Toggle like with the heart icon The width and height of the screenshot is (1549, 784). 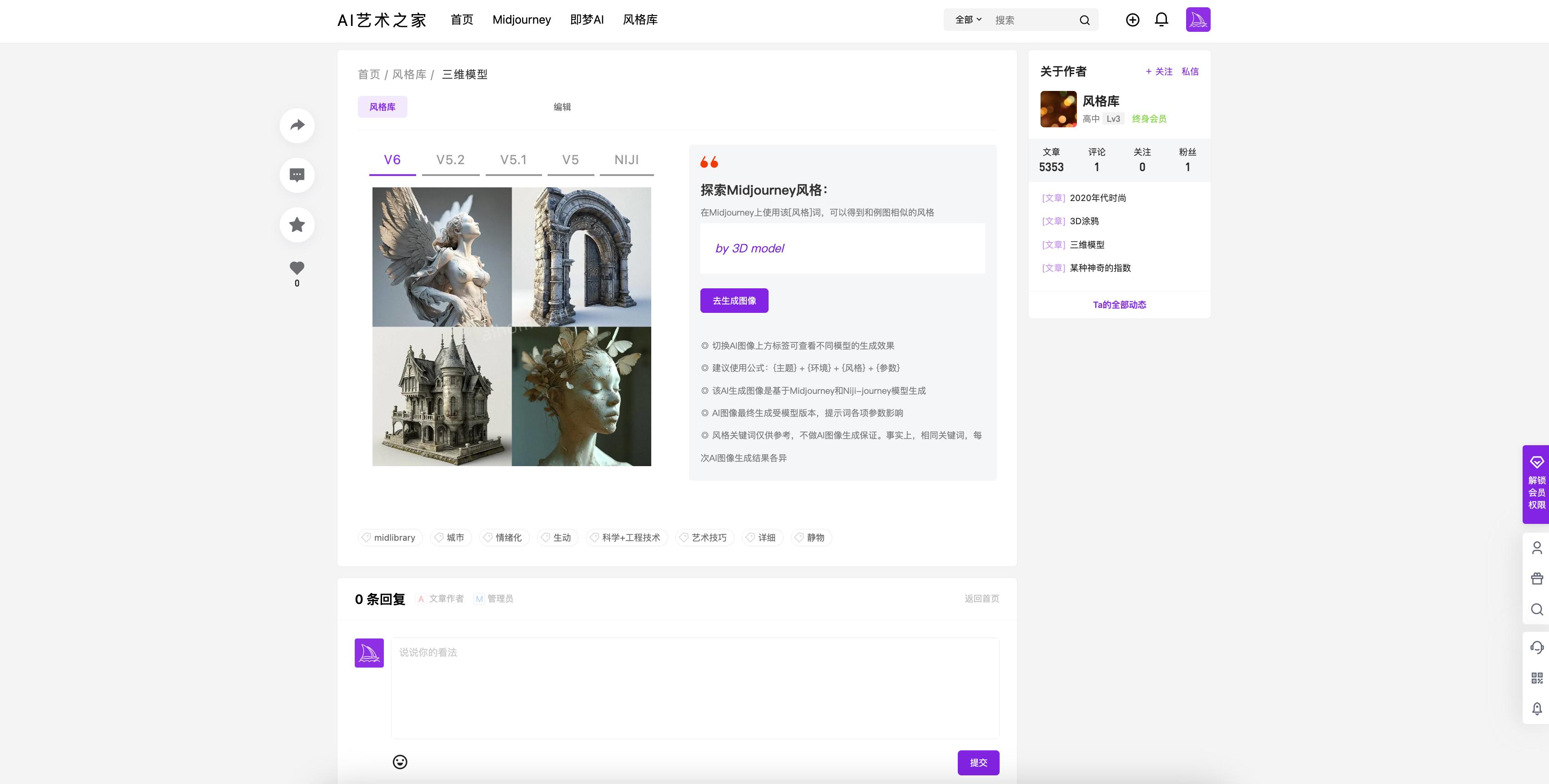pyautogui.click(x=297, y=268)
